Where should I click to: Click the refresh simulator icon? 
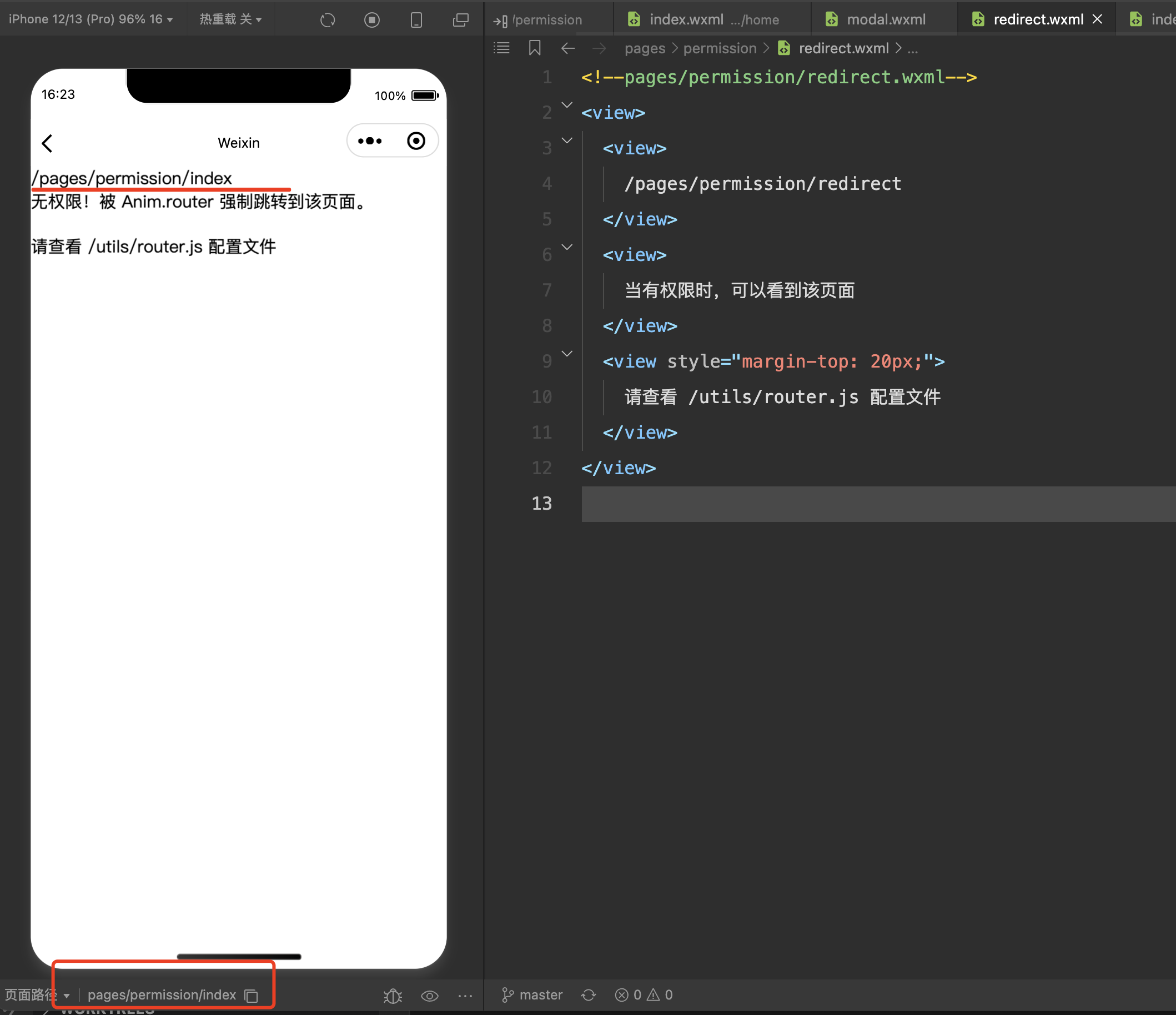(x=328, y=20)
